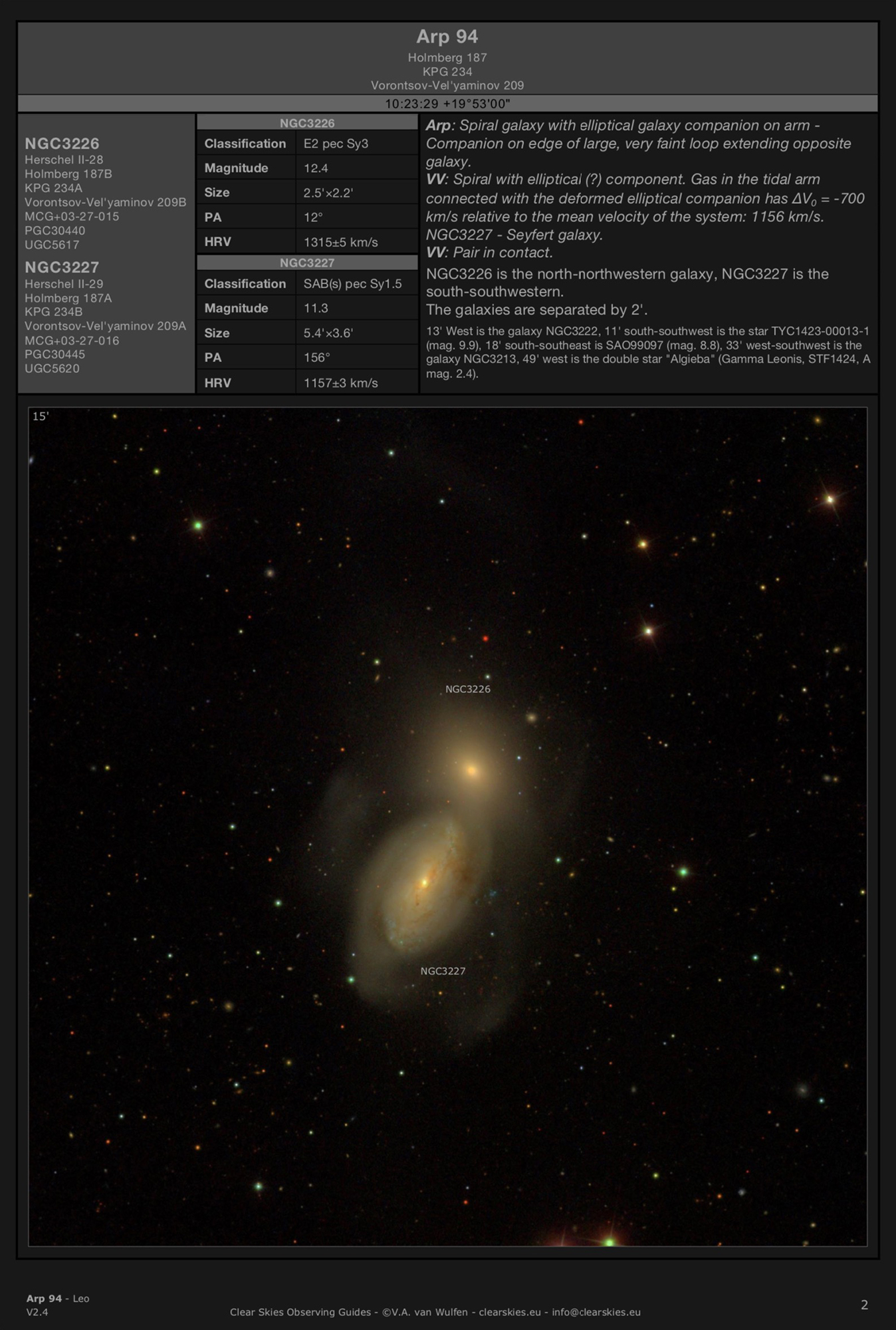Click version label V2.4
The image size is (896, 1330).
(x=37, y=1312)
